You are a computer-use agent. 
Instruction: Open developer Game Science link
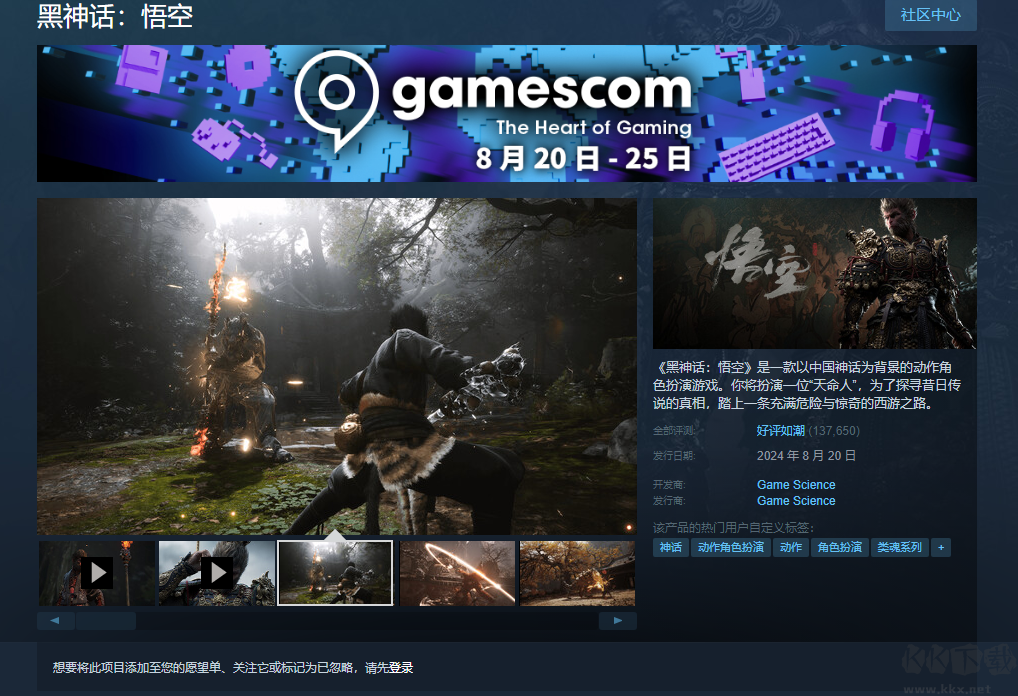click(796, 484)
